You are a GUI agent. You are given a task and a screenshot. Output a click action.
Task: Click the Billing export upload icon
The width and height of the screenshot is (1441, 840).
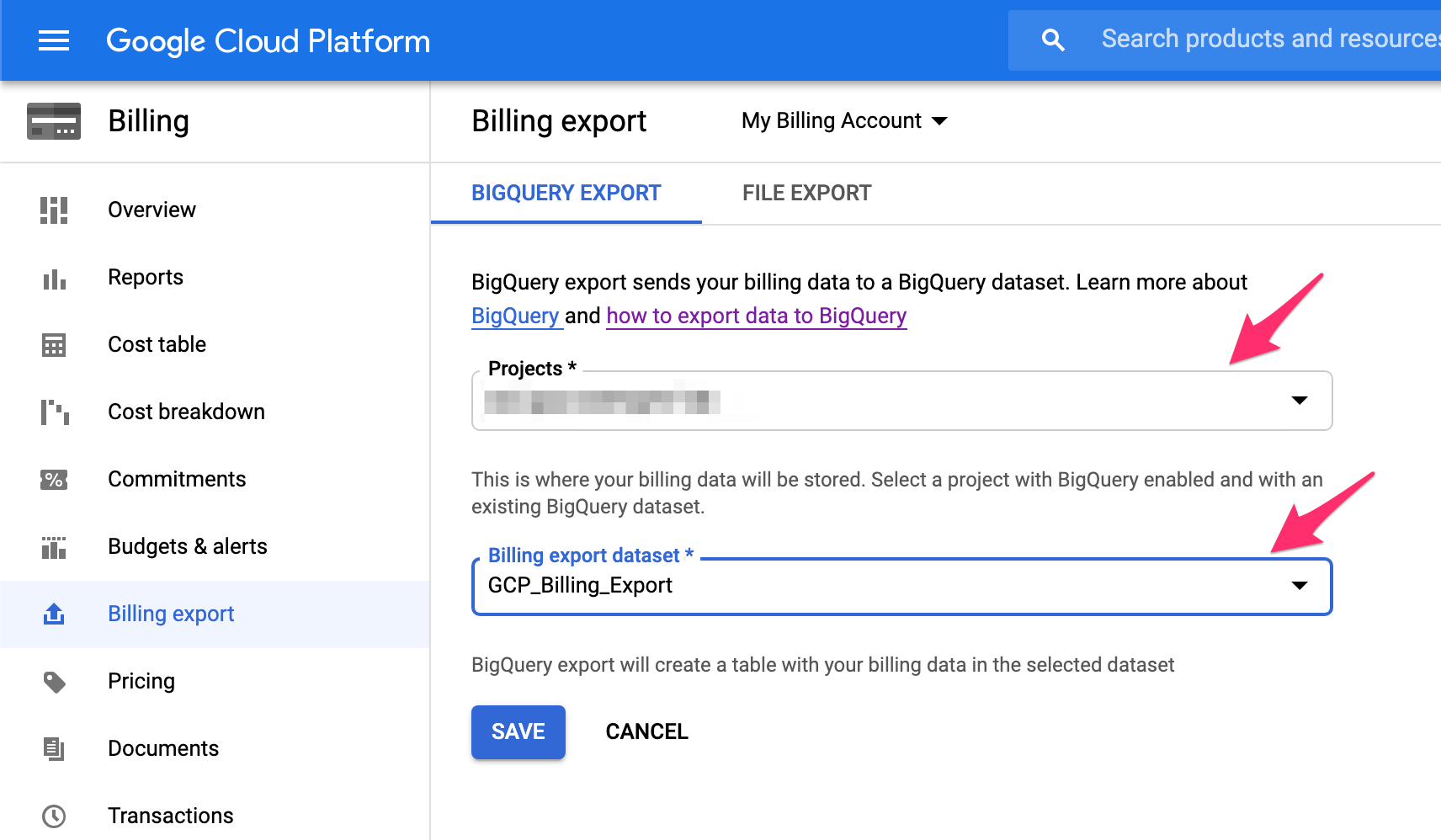click(54, 614)
